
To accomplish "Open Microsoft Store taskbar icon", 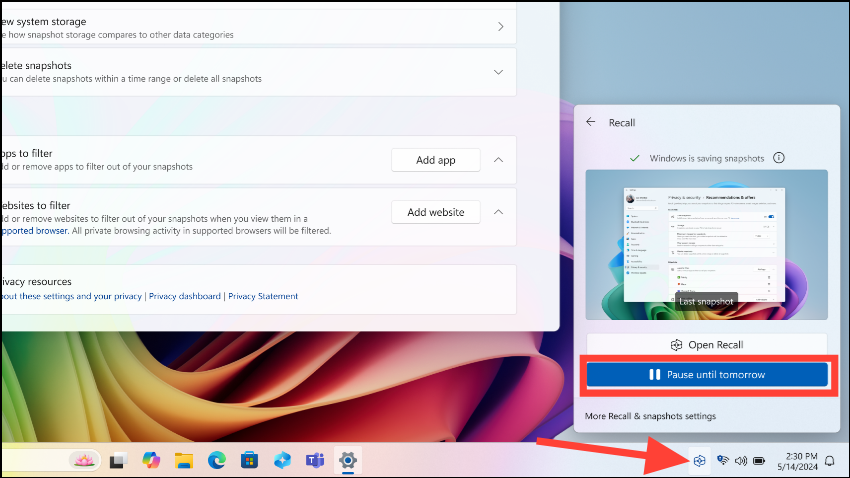I will click(x=249, y=461).
